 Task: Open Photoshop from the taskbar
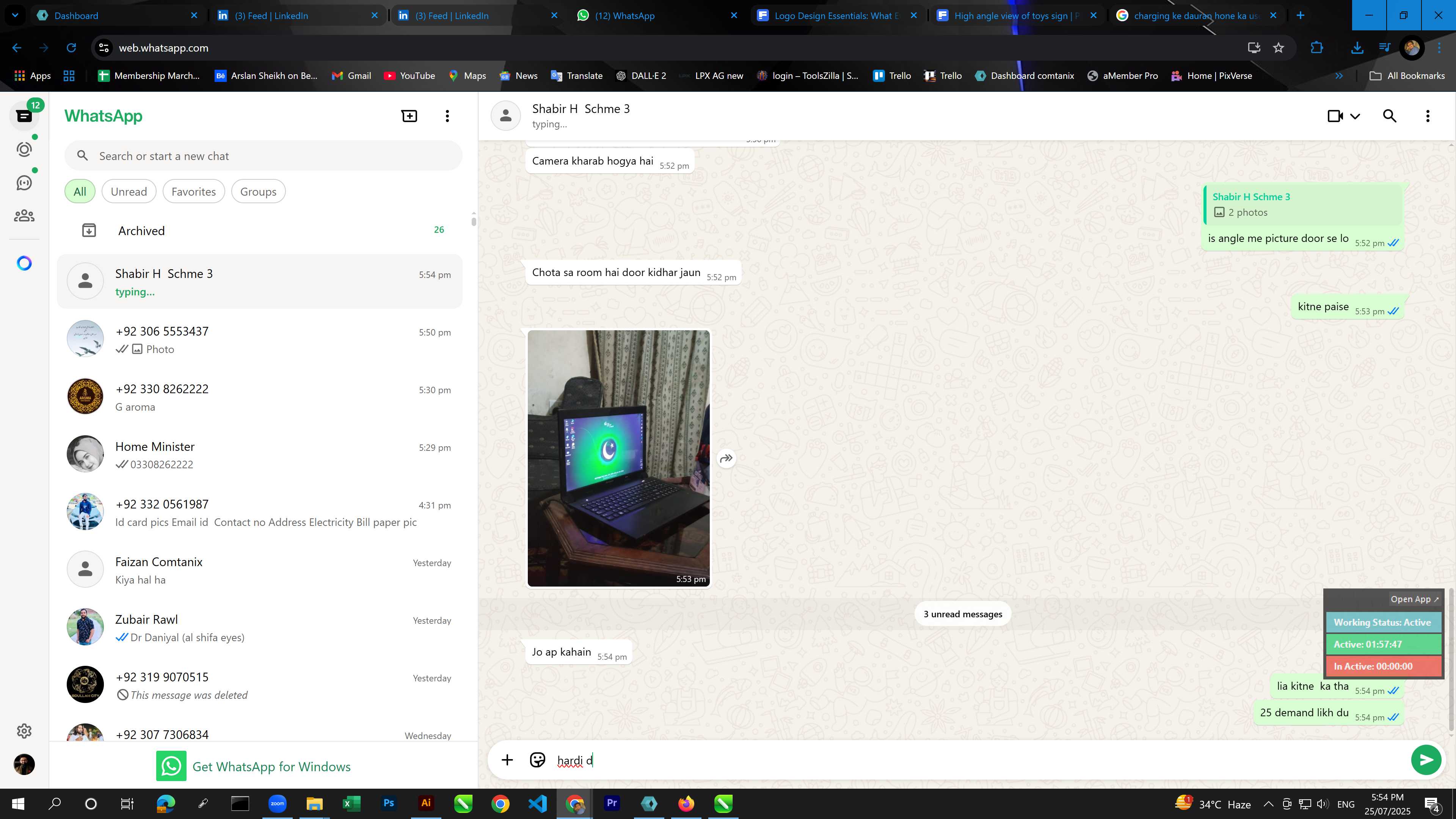388,803
